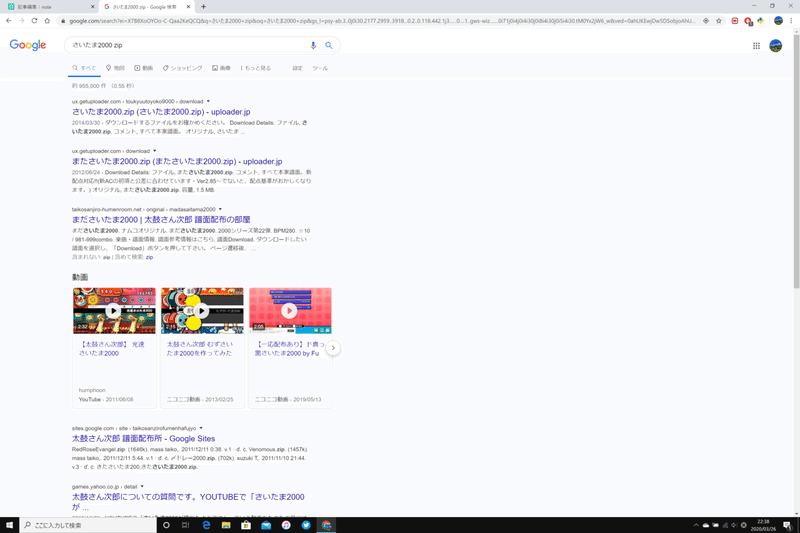Open result さいたま2000.zip - uploader.jp
This screenshot has width=800, height=533.
pos(161,112)
